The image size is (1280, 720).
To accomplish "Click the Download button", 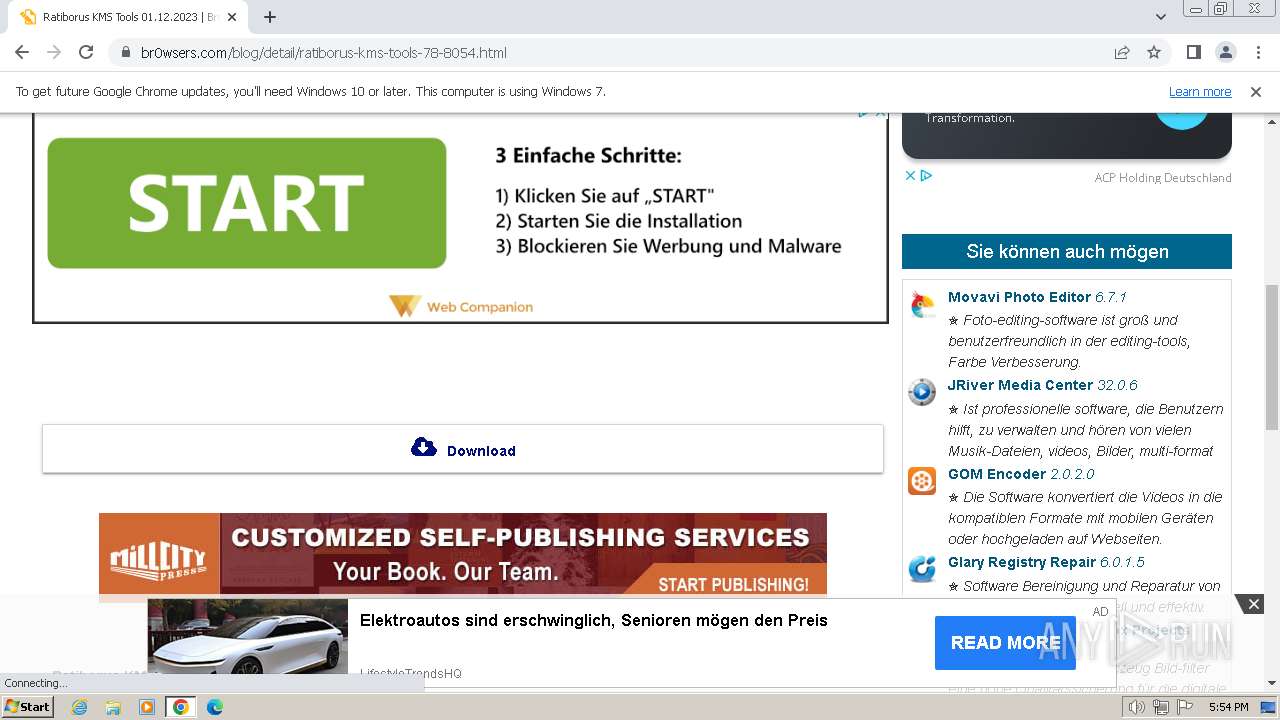I will coord(463,449).
